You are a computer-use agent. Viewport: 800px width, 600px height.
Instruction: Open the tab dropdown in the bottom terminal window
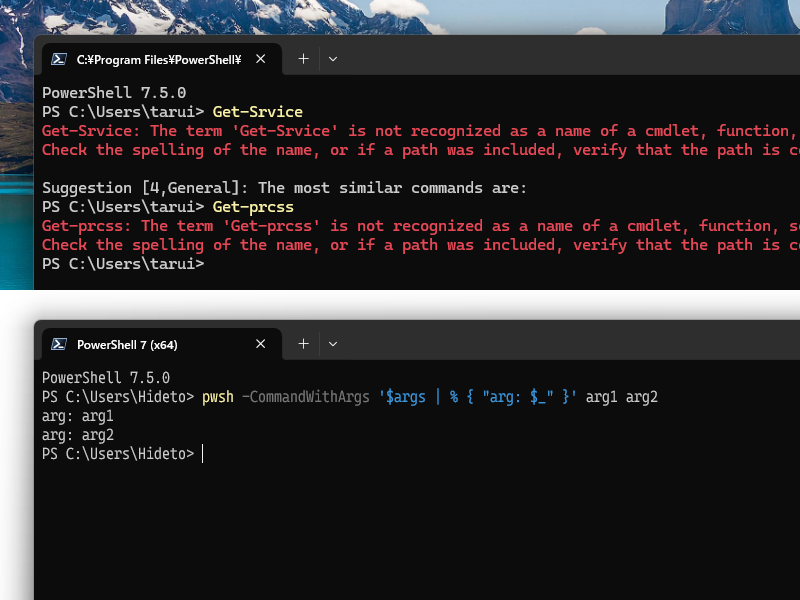[332, 344]
